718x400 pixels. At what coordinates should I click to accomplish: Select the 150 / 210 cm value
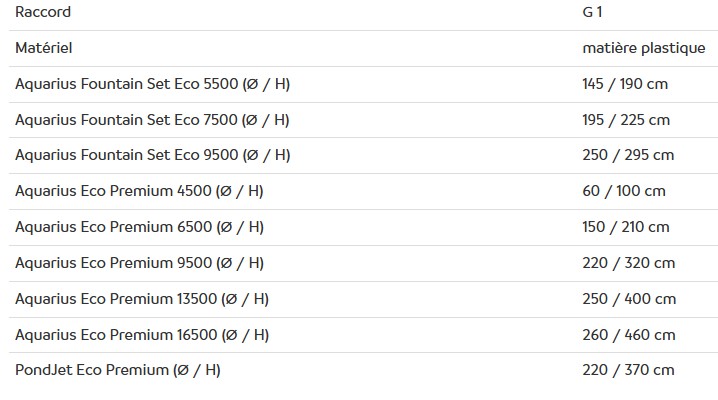pyautogui.click(x=626, y=227)
